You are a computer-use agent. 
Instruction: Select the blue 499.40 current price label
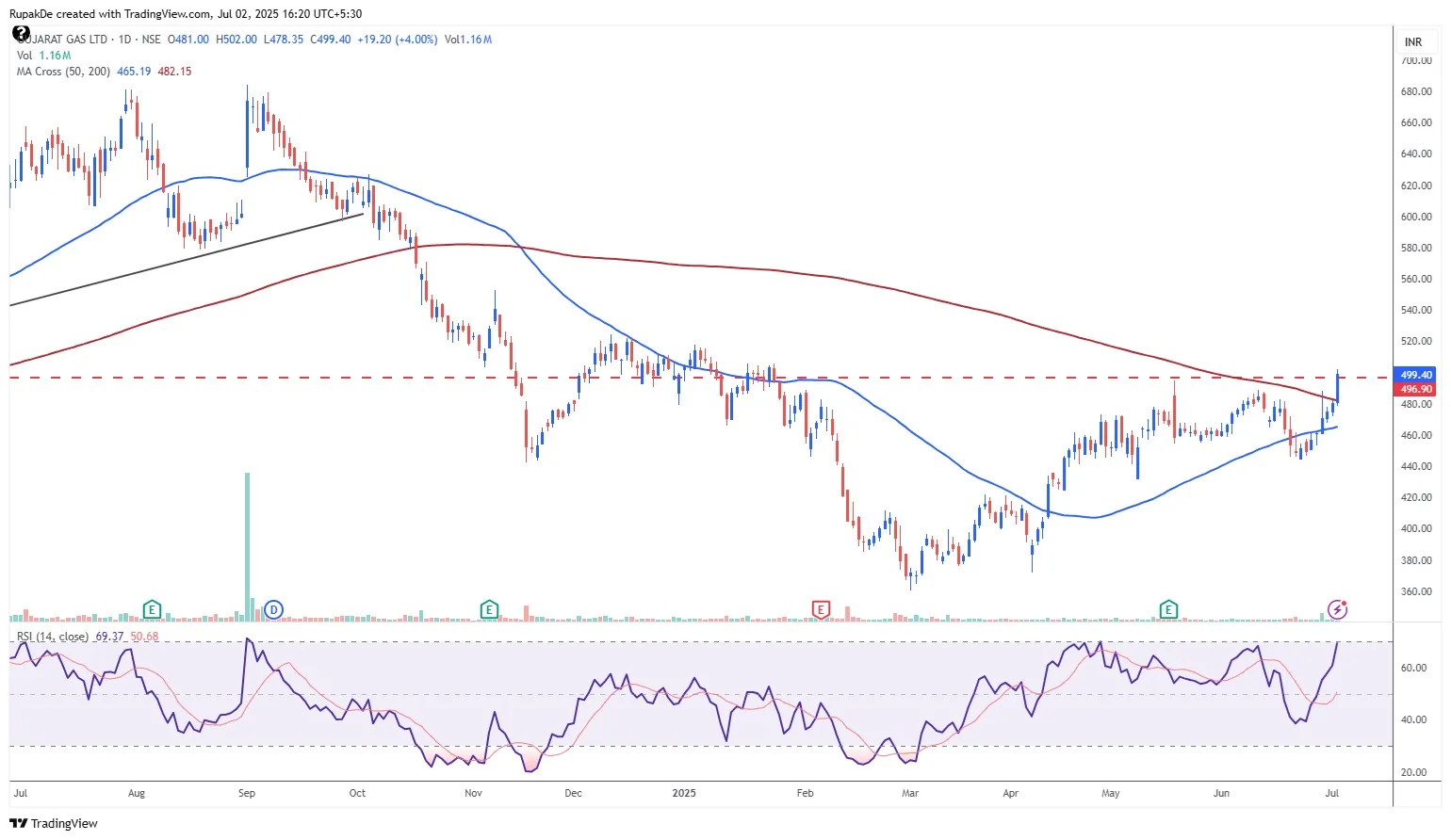click(x=1416, y=375)
